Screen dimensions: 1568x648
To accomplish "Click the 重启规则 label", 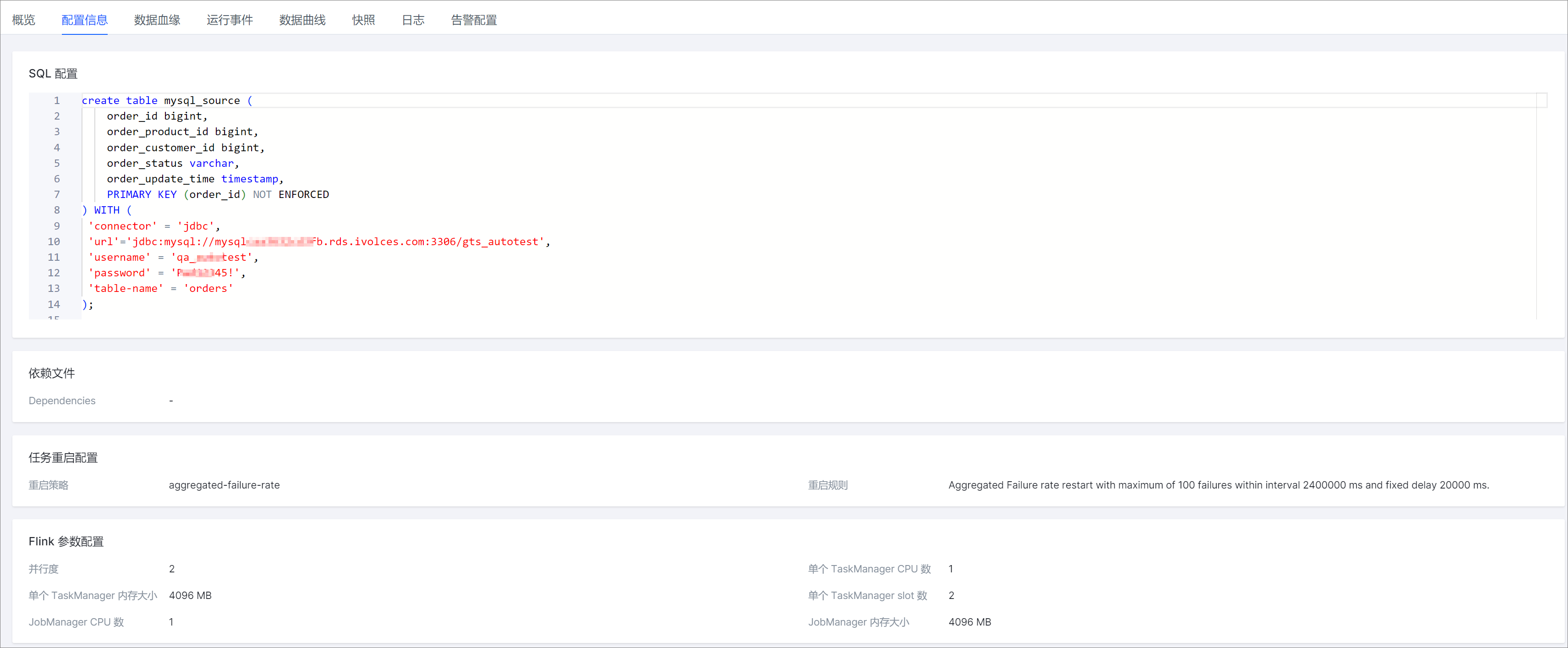I will (x=828, y=485).
